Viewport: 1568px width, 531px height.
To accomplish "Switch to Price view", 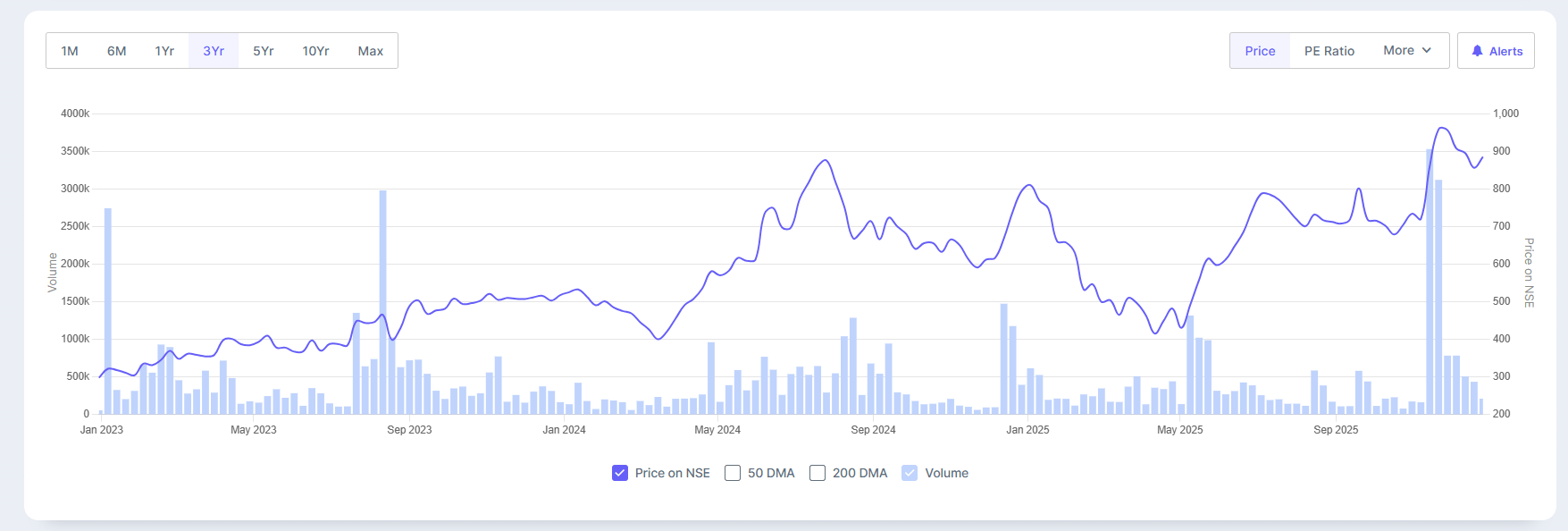I will [x=1260, y=51].
